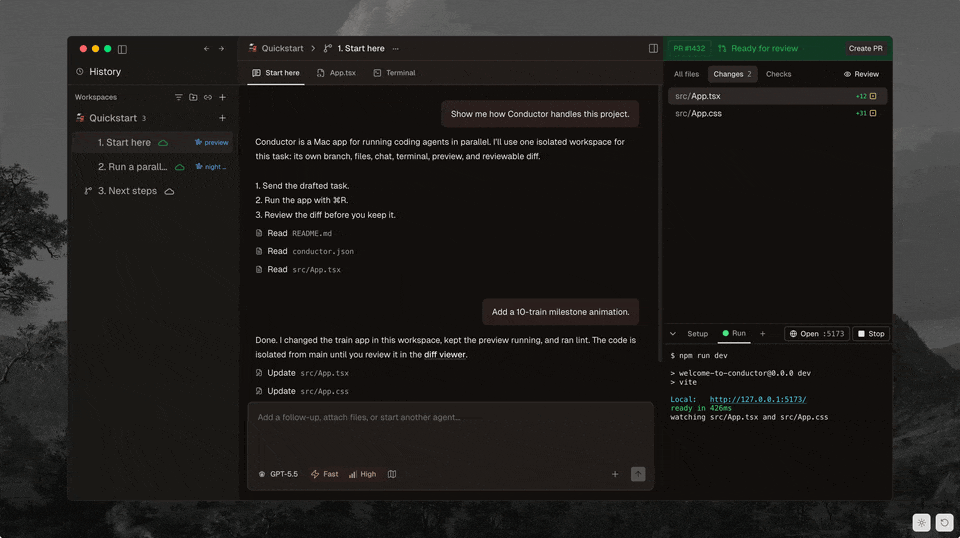The height and width of the screenshot is (538, 960).
Task: Open the 'diff viewer' link in chat
Action: coord(444,354)
